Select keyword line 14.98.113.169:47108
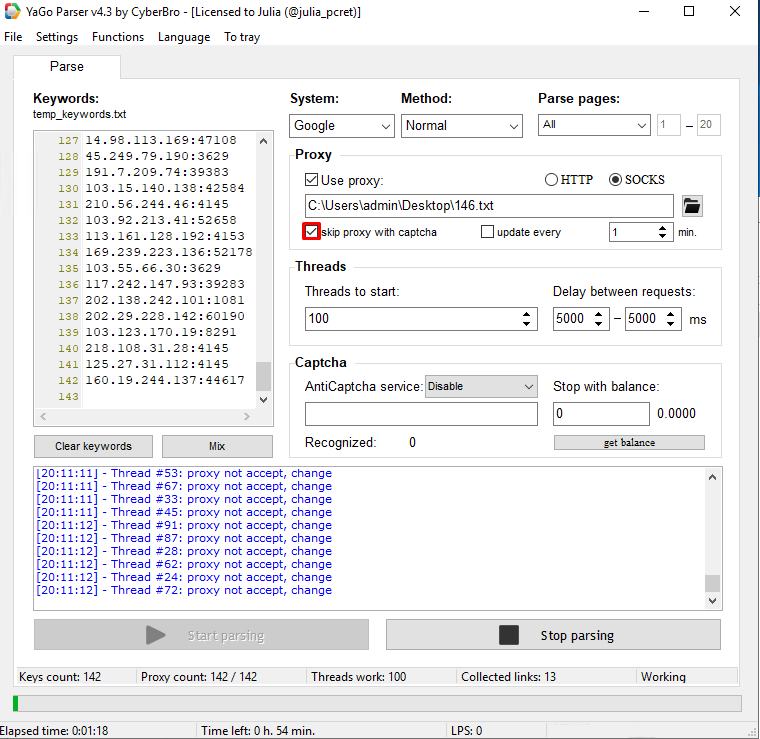 click(x=161, y=141)
